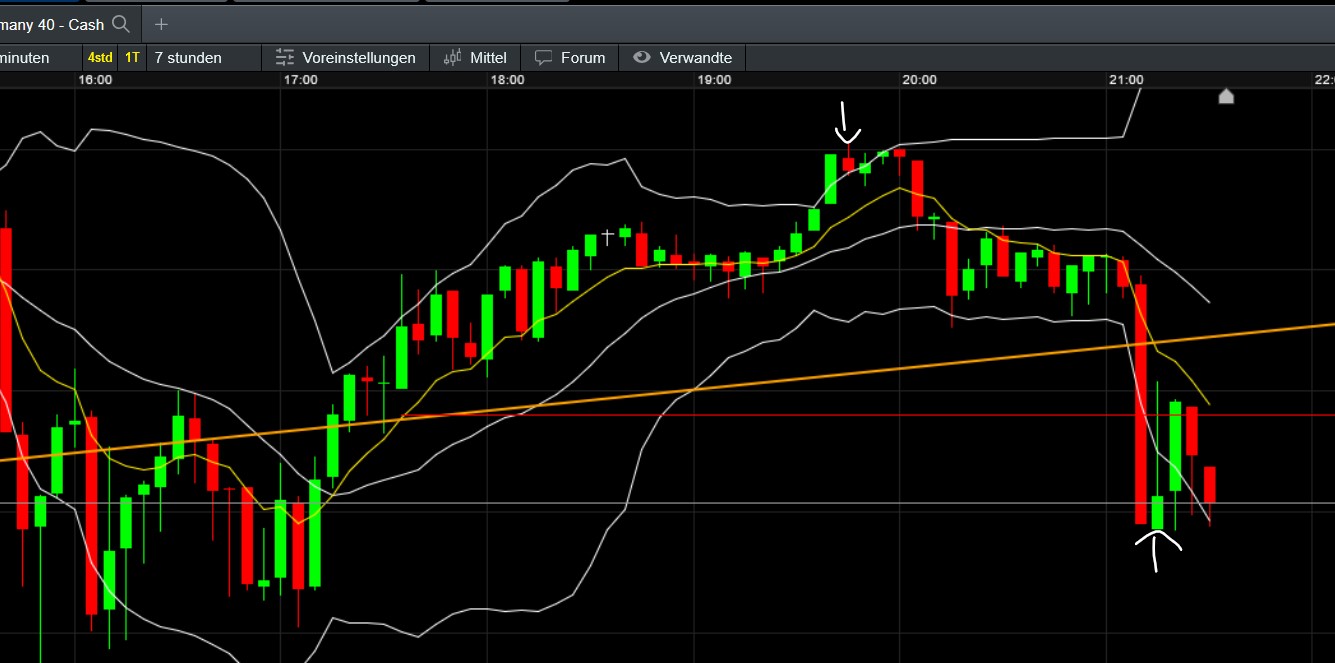Viewport: 1335px width, 663px height.
Task: Click the 18:00 time axis label
Action: tap(508, 79)
